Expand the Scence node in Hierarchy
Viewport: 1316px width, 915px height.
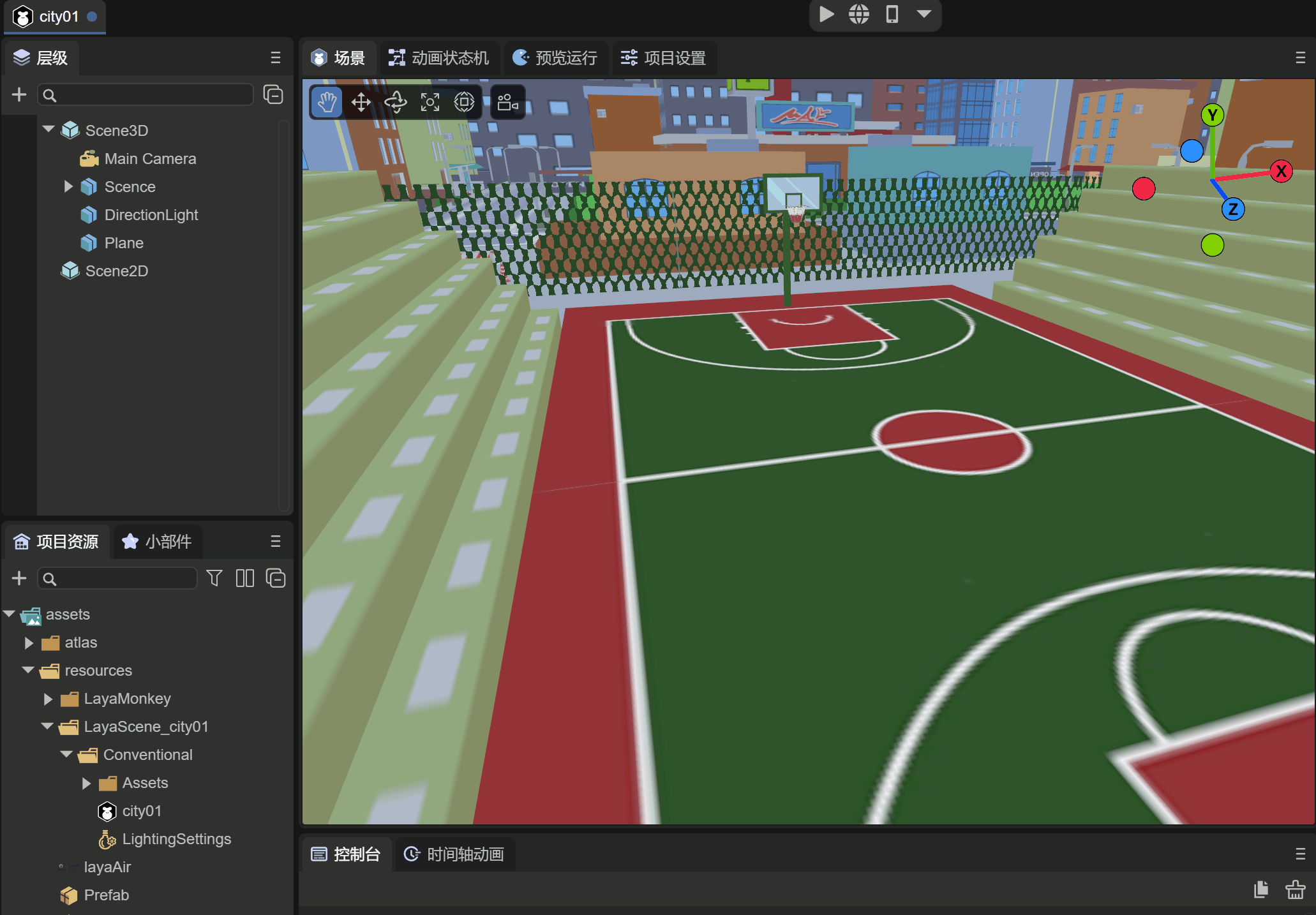[x=69, y=186]
